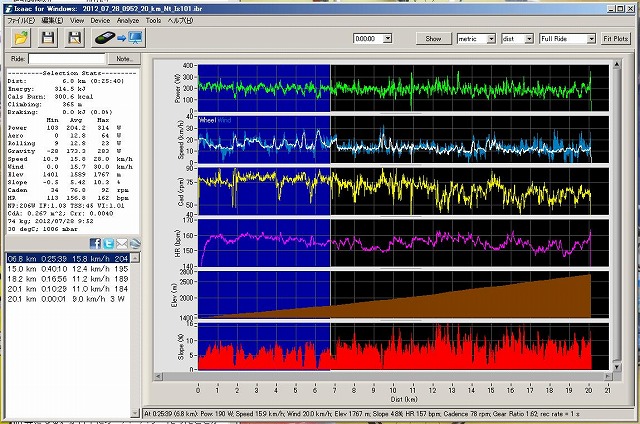
Task: Click the device download to computer icon
Action: [117, 38]
